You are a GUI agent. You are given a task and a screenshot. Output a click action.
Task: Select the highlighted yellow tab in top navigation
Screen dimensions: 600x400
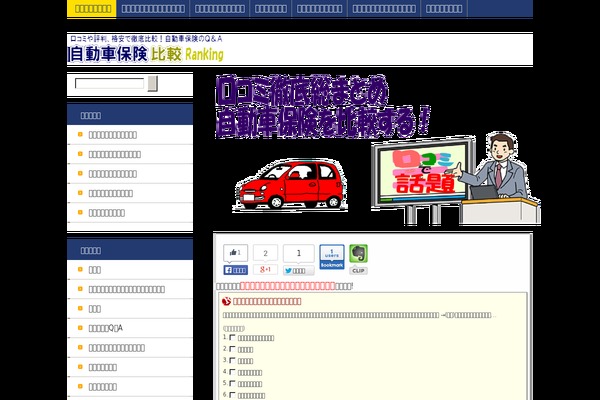click(92, 9)
